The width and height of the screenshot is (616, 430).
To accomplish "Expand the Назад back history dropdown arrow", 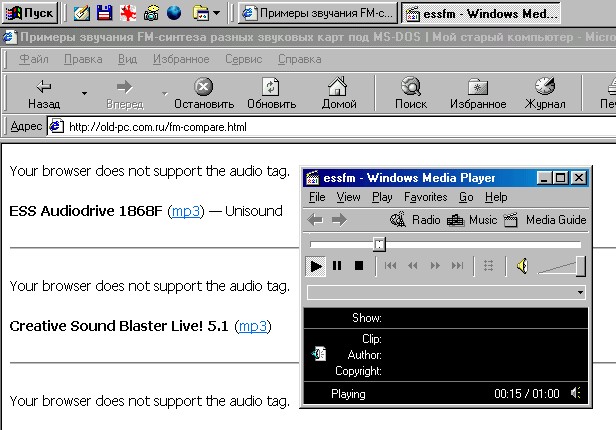I will (84, 94).
